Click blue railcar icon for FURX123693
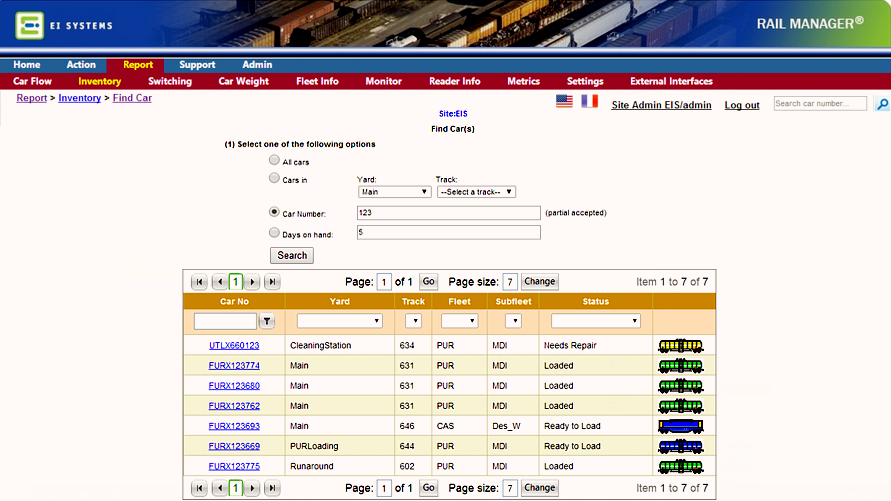 tap(680, 426)
